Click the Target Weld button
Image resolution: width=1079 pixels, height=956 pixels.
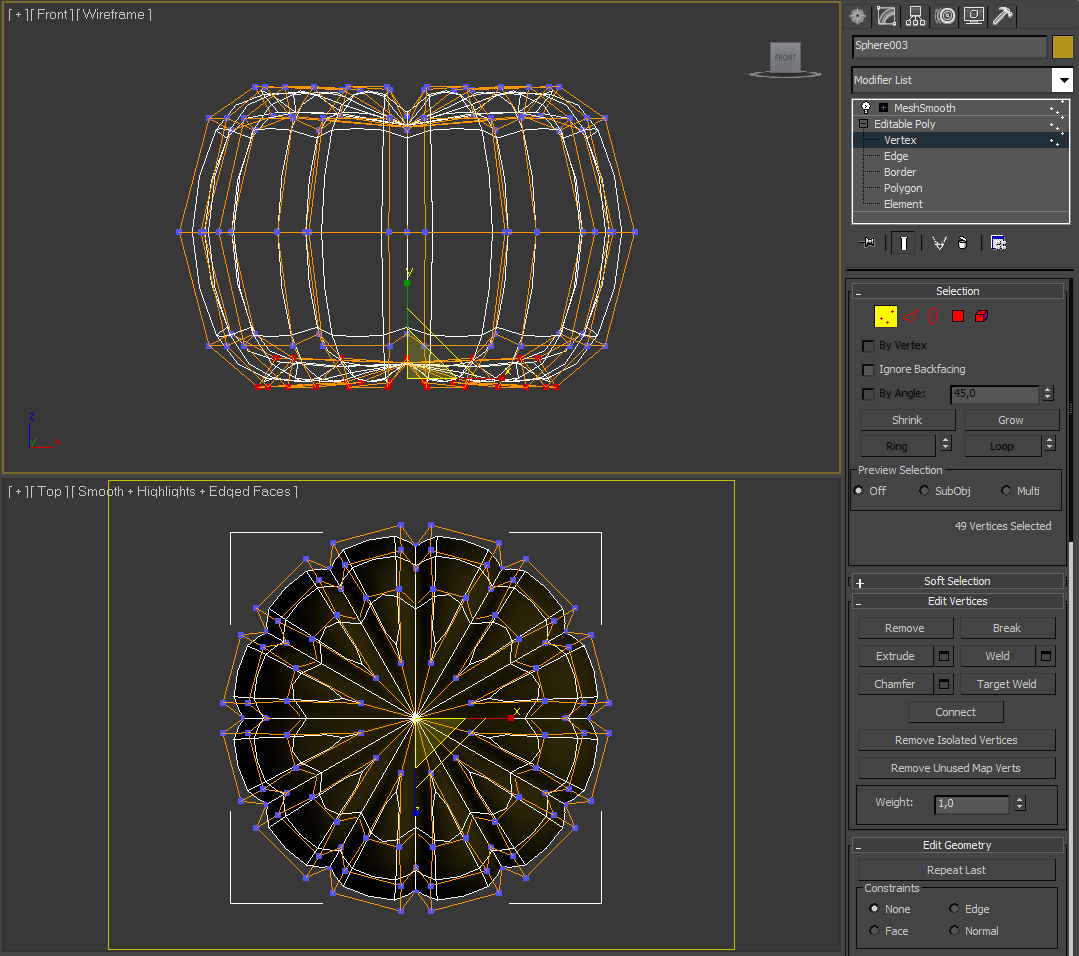[1006, 684]
